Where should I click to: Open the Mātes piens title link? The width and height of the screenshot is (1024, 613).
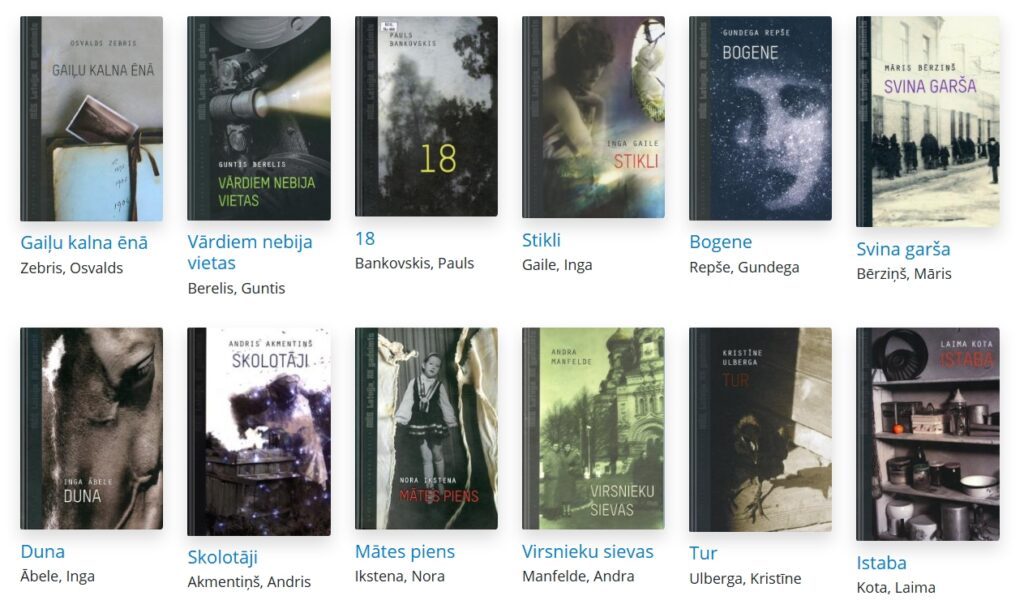tap(405, 552)
